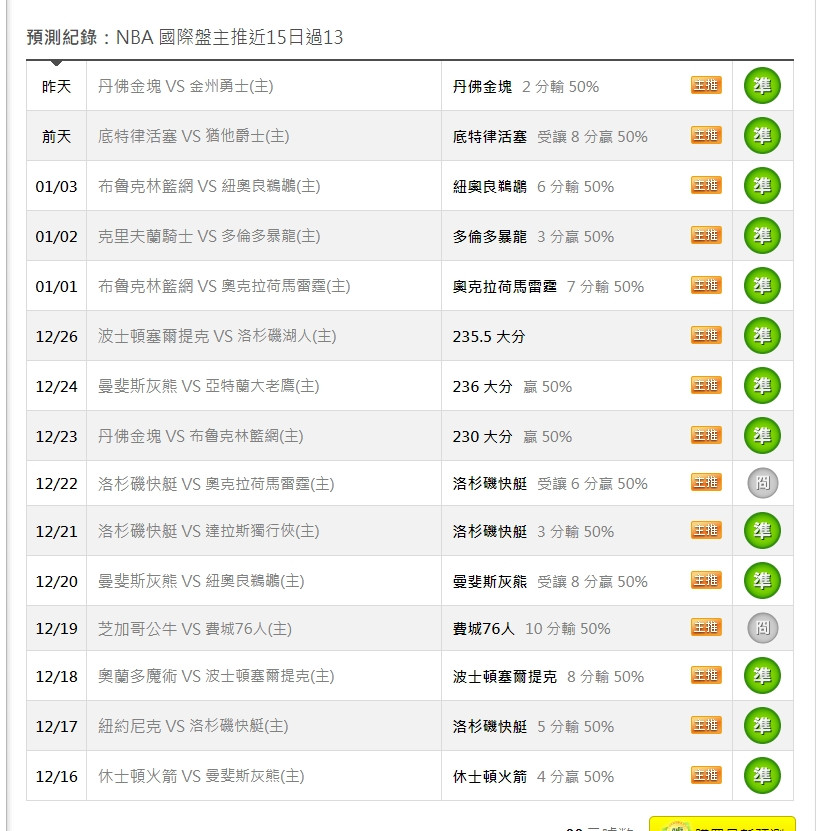Click the green 準 result icon for 12/16
The width and height of the screenshot is (838, 831).
click(x=762, y=775)
